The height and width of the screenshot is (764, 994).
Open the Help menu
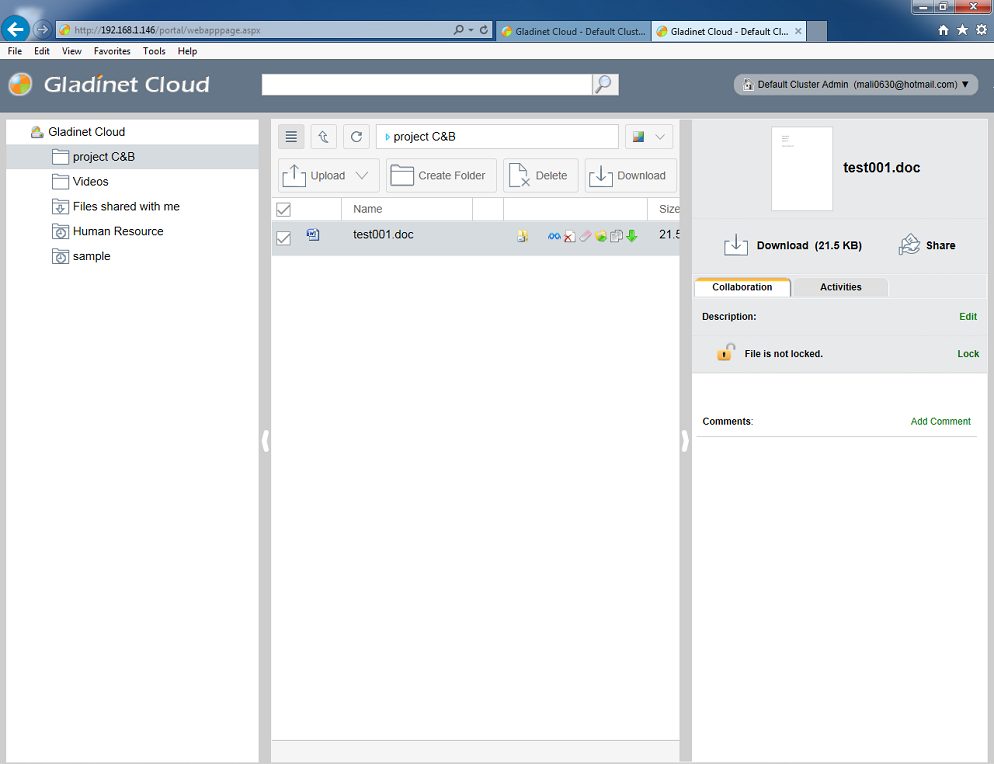(187, 51)
